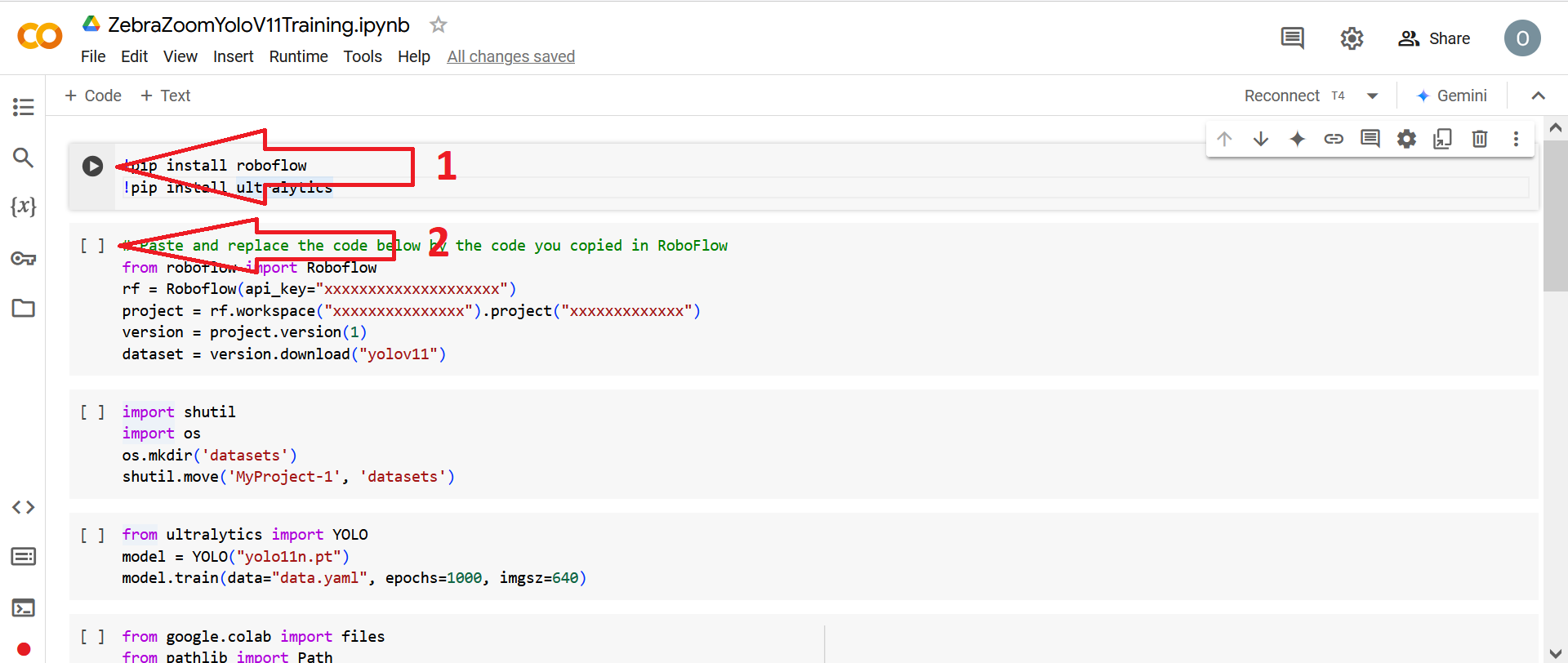This screenshot has width=1568, height=663.
Task: Add a comment to the cell
Action: pos(1370,139)
